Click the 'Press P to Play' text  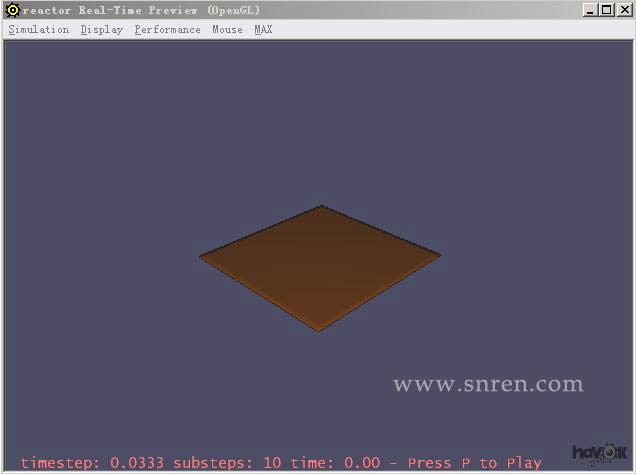tap(475, 463)
